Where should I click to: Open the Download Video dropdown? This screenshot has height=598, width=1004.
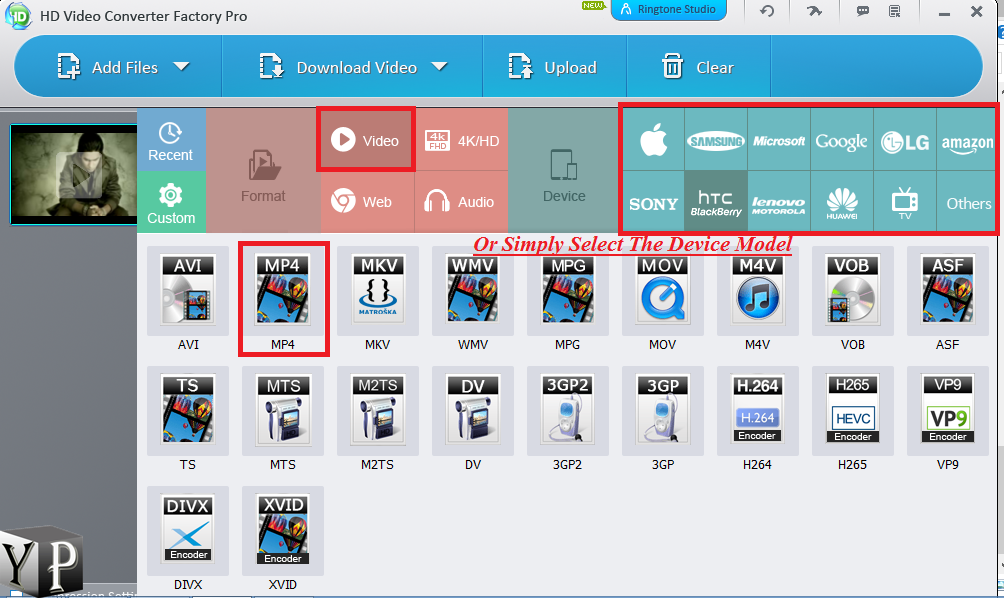point(440,67)
